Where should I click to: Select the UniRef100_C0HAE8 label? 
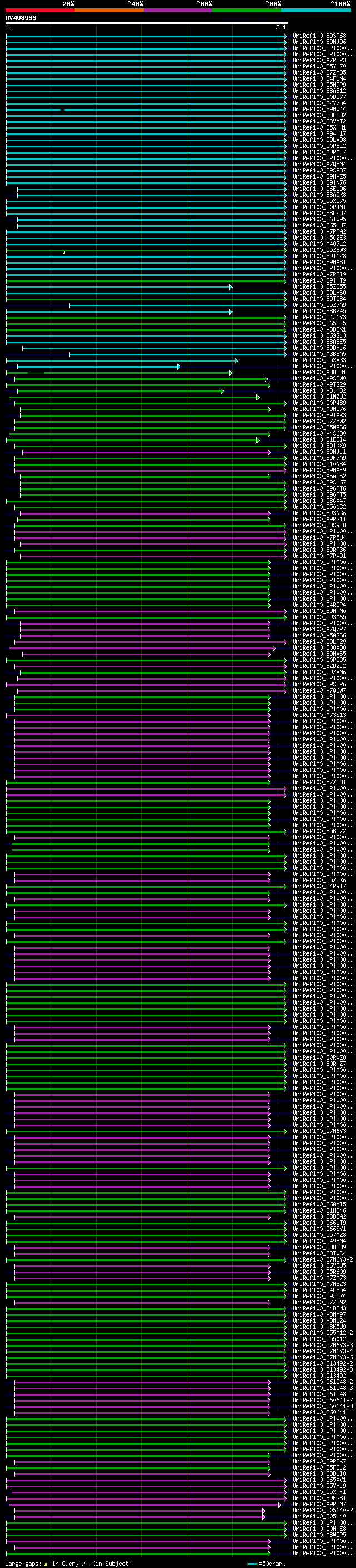pyautogui.click(x=319, y=1529)
